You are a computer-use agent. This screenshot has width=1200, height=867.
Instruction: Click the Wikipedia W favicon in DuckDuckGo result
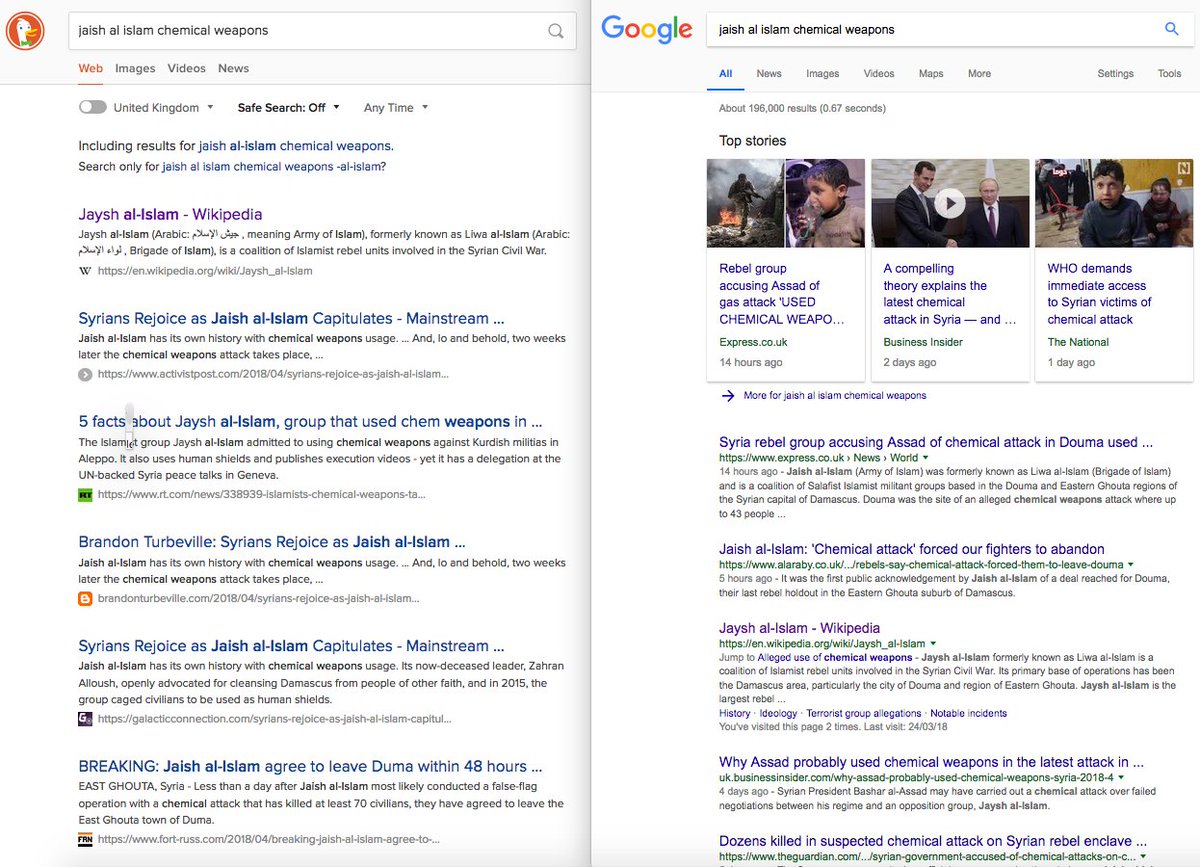(85, 271)
